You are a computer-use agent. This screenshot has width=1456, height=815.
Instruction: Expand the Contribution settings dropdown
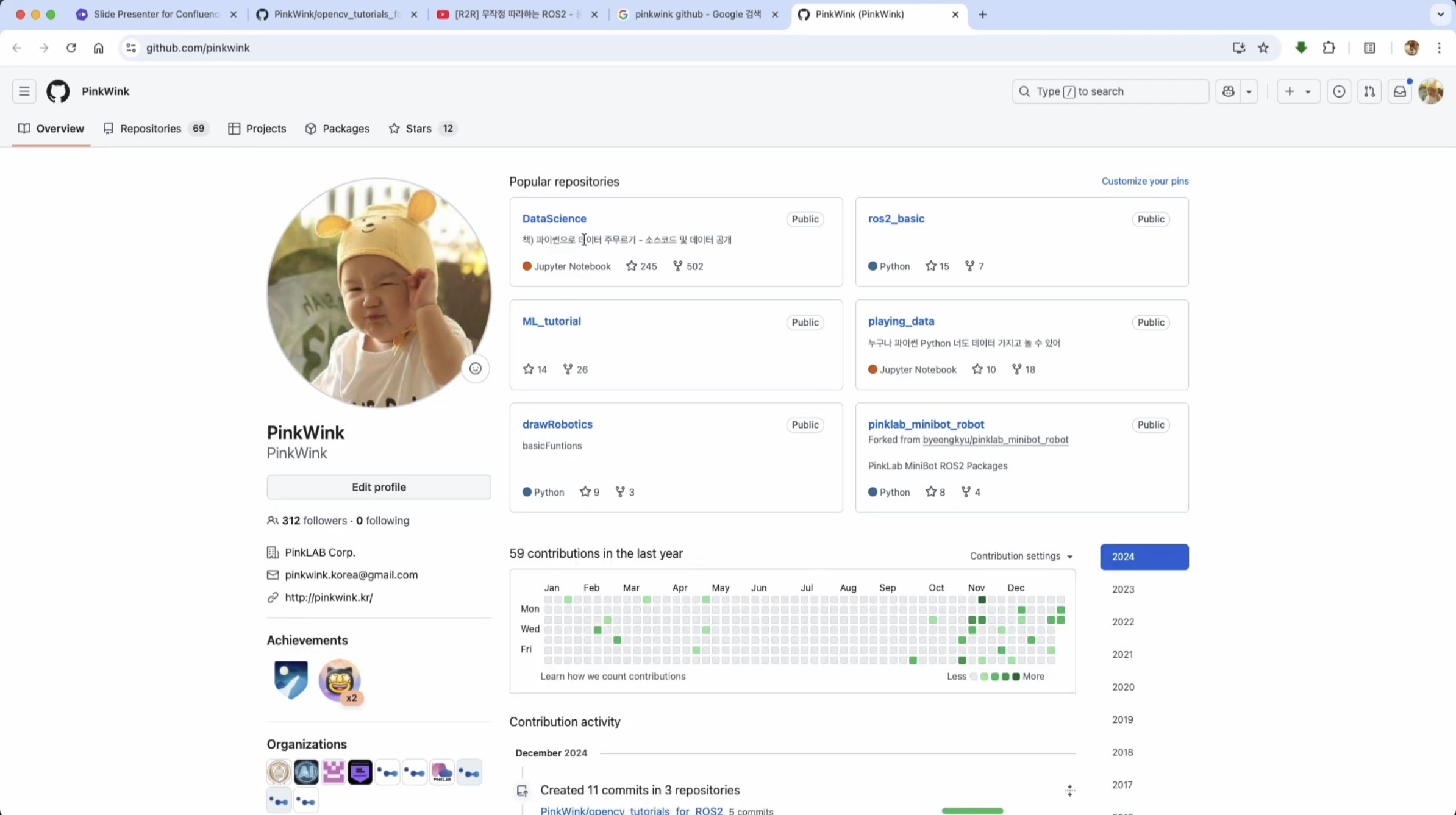tap(1021, 556)
